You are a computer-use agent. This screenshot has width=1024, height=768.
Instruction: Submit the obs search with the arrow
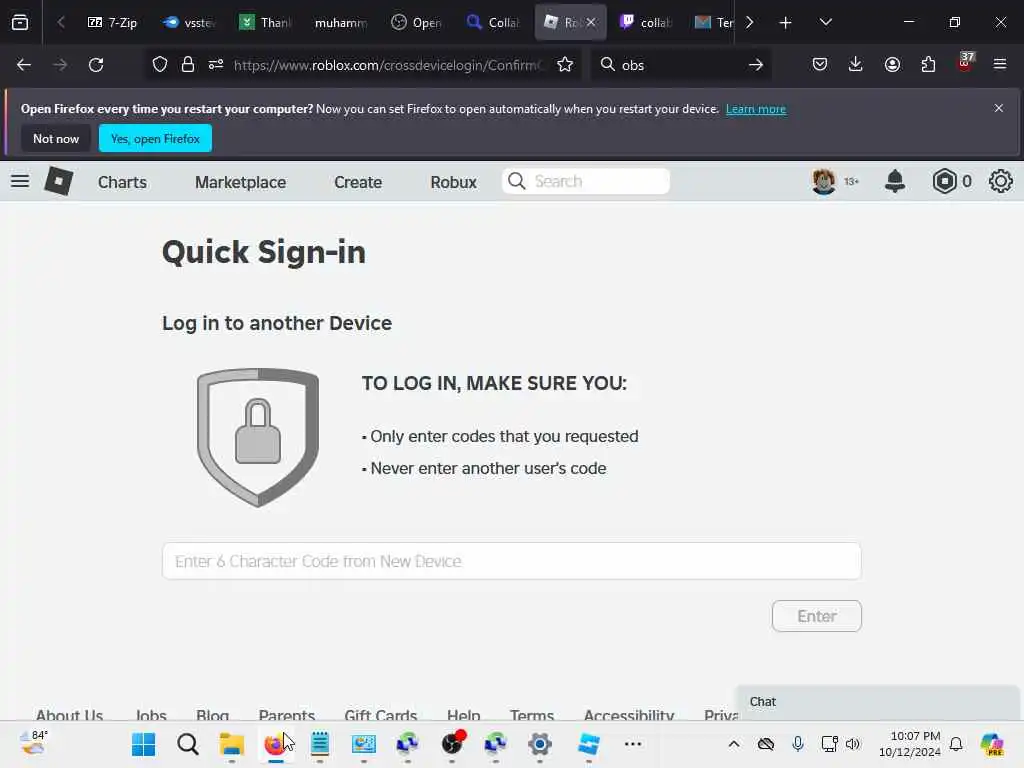coord(756,65)
